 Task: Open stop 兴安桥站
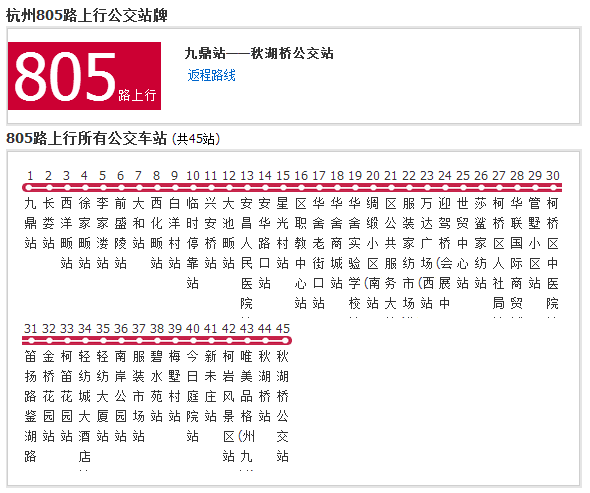[x=211, y=233]
